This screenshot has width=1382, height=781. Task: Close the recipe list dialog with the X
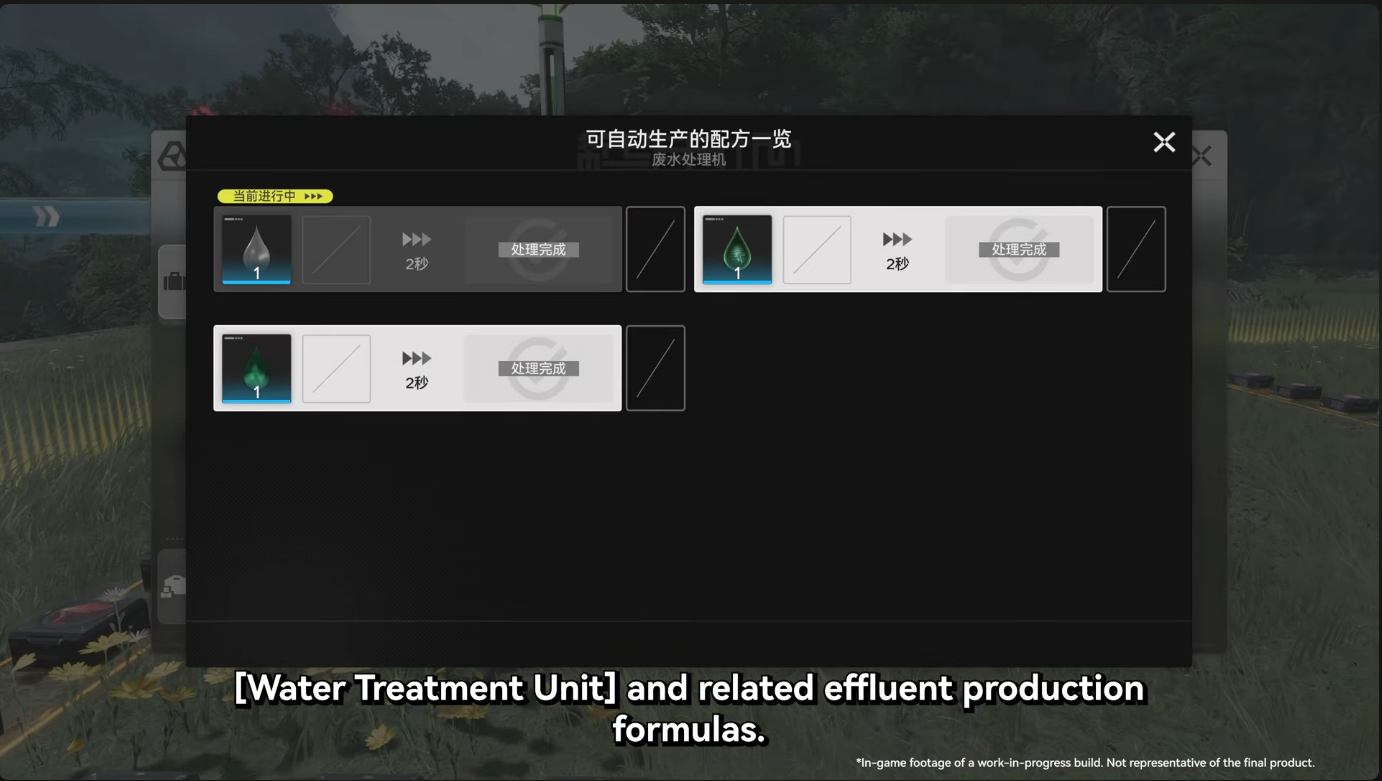[x=1164, y=142]
